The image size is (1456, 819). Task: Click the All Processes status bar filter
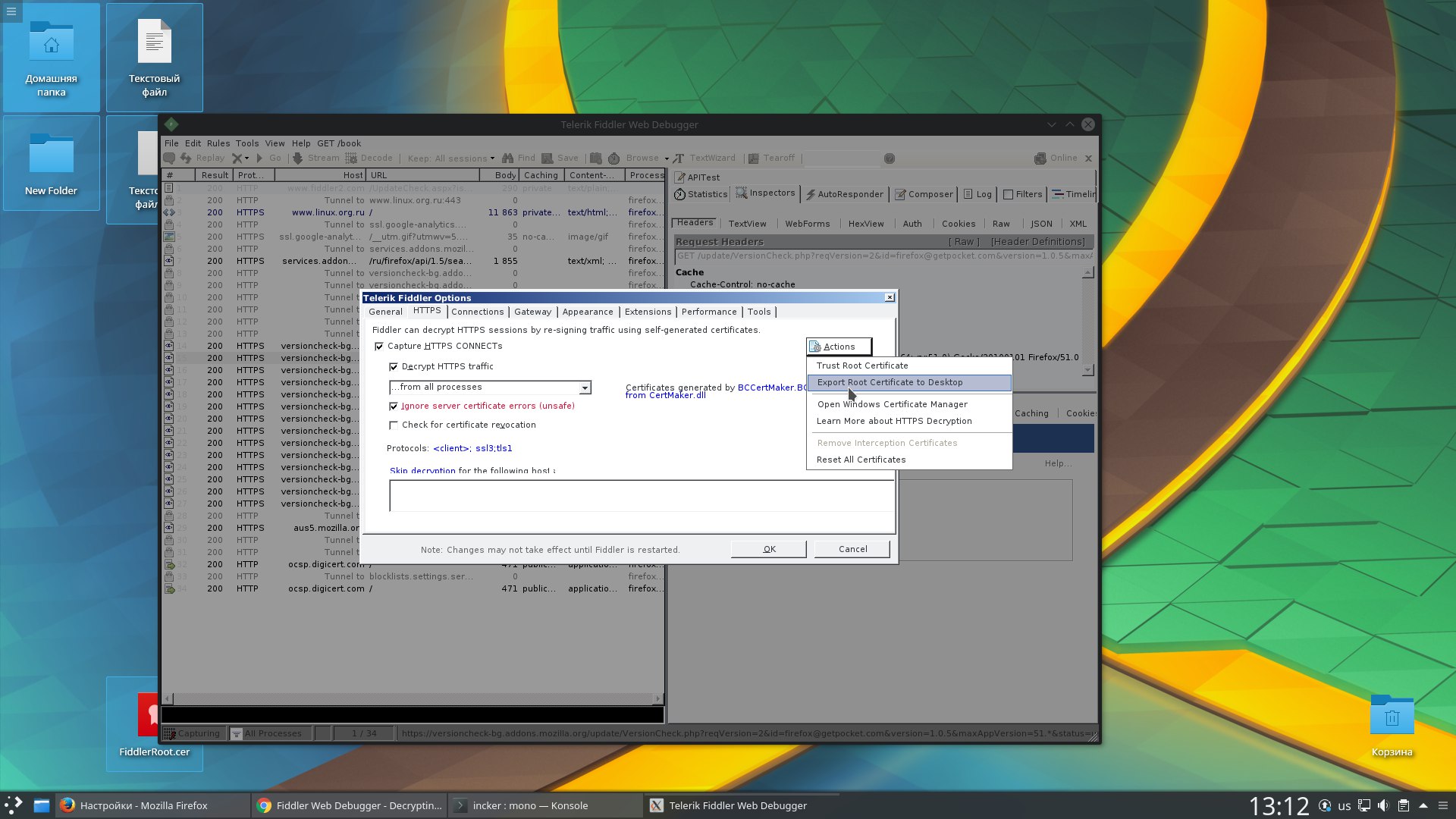[269, 733]
